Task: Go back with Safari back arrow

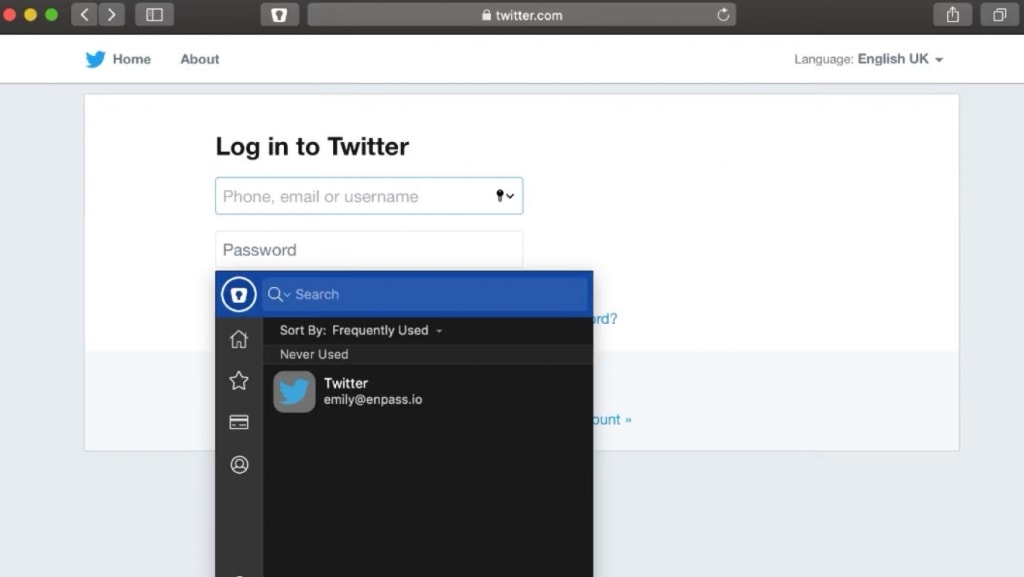Action: [84, 14]
